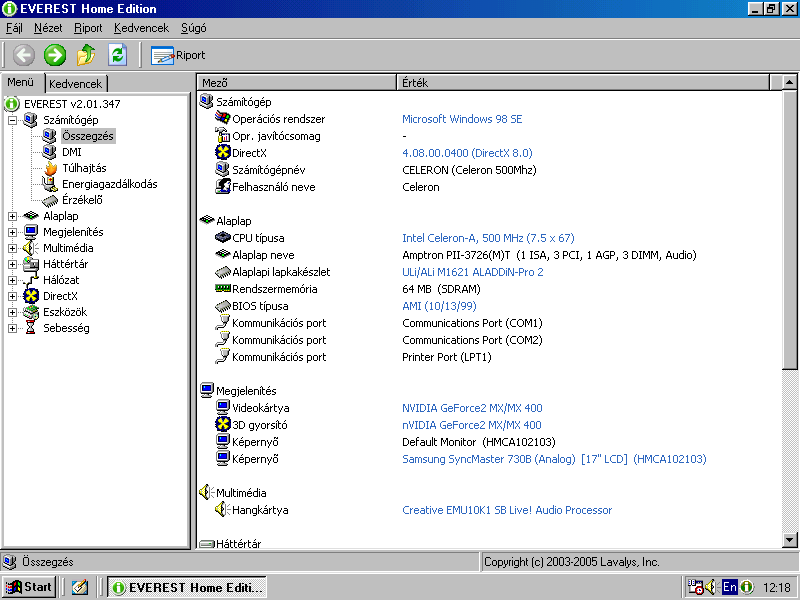Open Videokártya NVIDIA GeForce2 MX link

[x=472, y=408]
